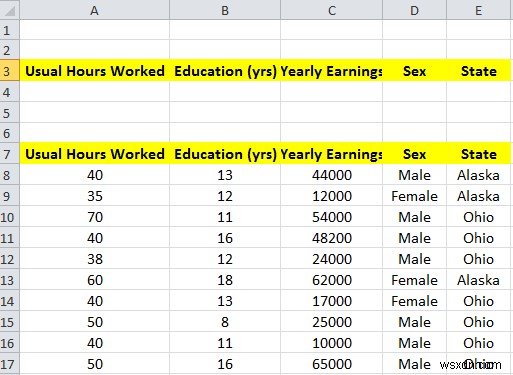Select row 8 header
The width and height of the screenshot is (513, 375).
pyautogui.click(x=10, y=175)
